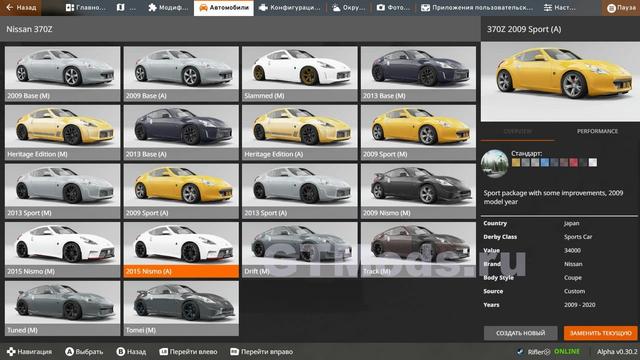Image resolution: width=640 pixels, height=360 pixels.
Task: Pick the white paint swatch
Action: [x=593, y=162]
